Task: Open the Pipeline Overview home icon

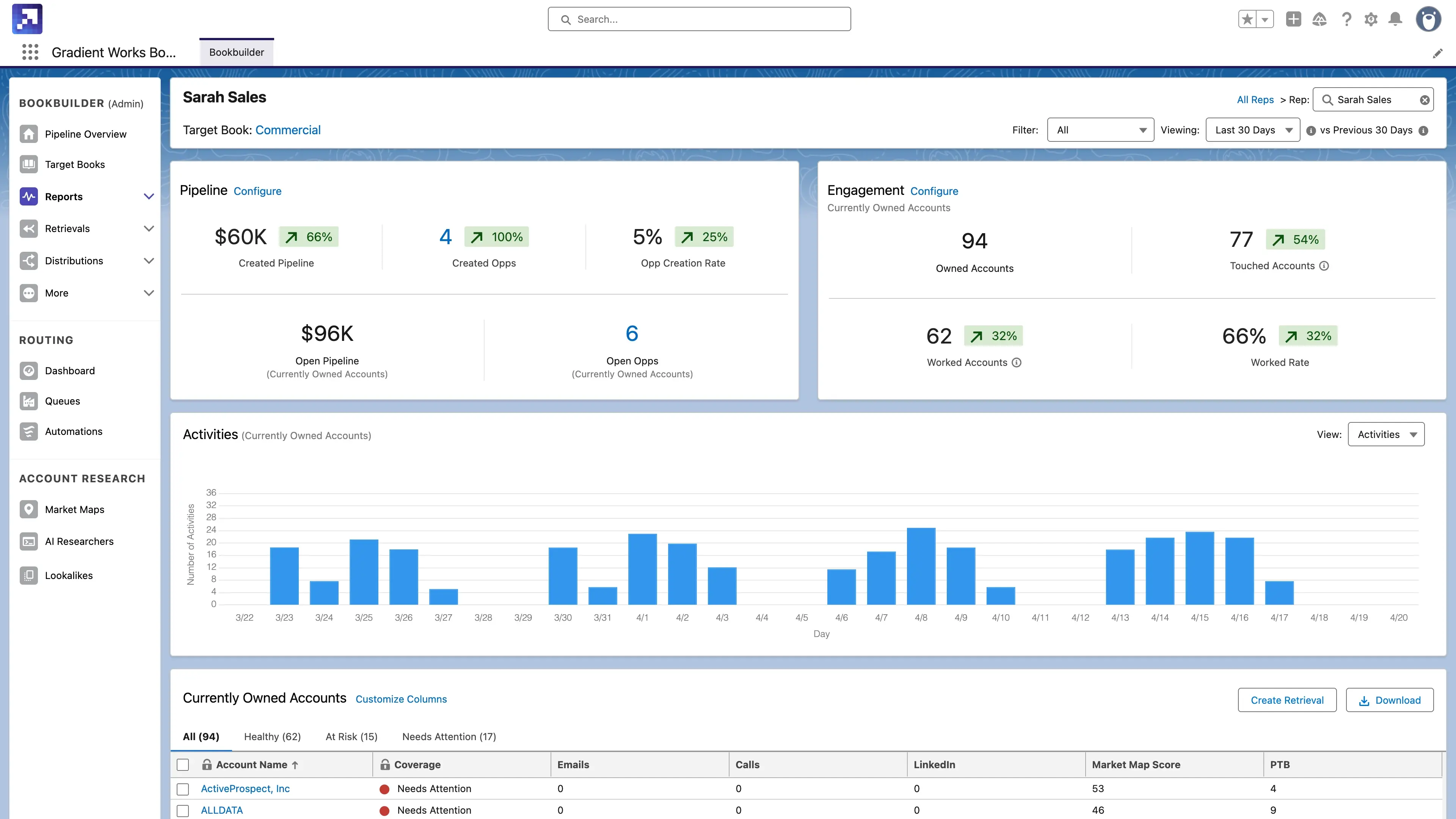Action: [28, 134]
